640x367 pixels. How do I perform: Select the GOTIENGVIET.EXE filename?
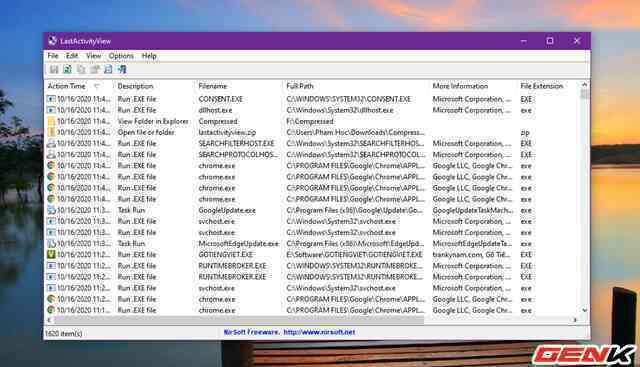[225, 255]
